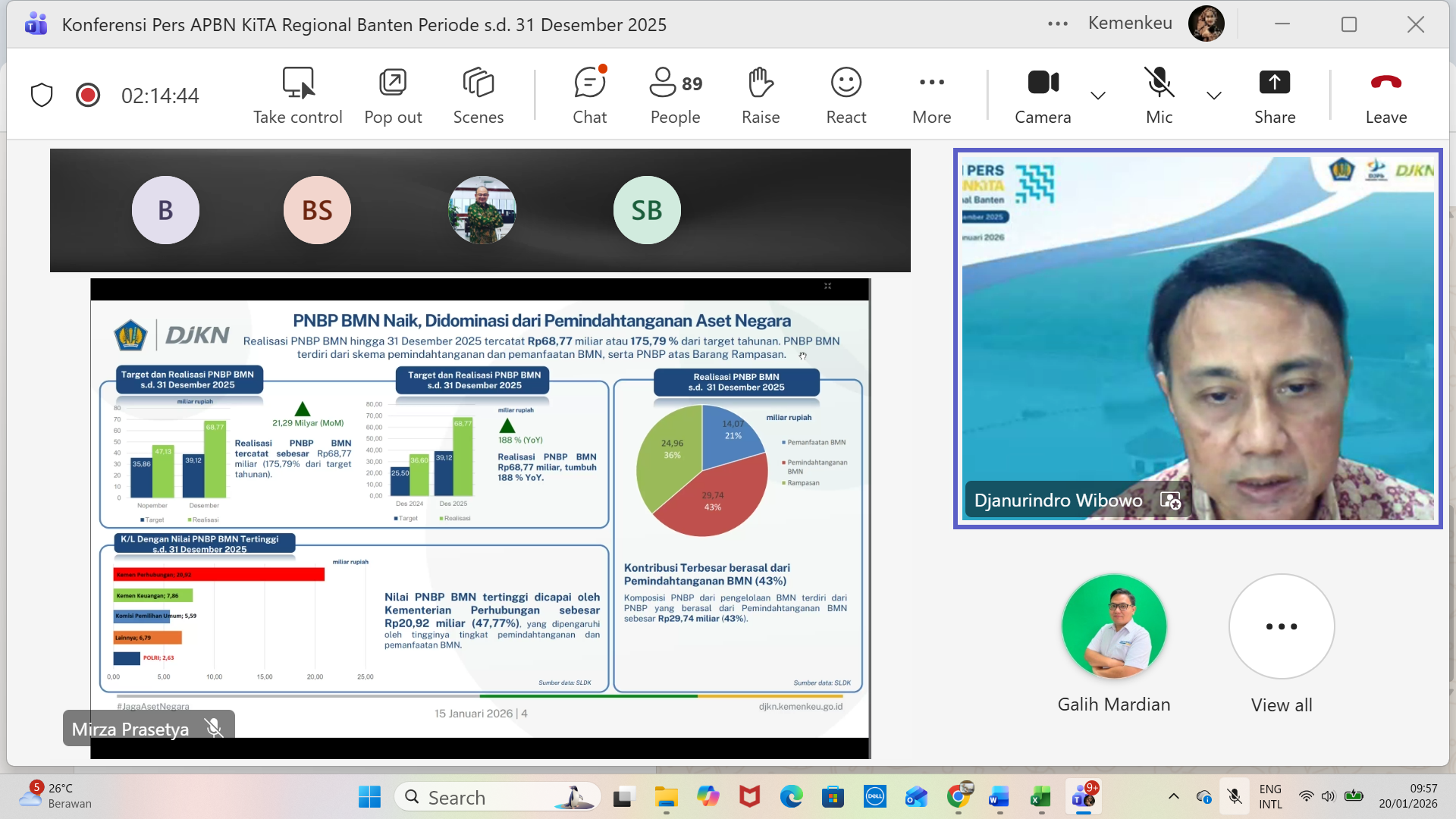Expand Camera device options arrow
The width and height of the screenshot is (1456, 819).
coord(1097,96)
